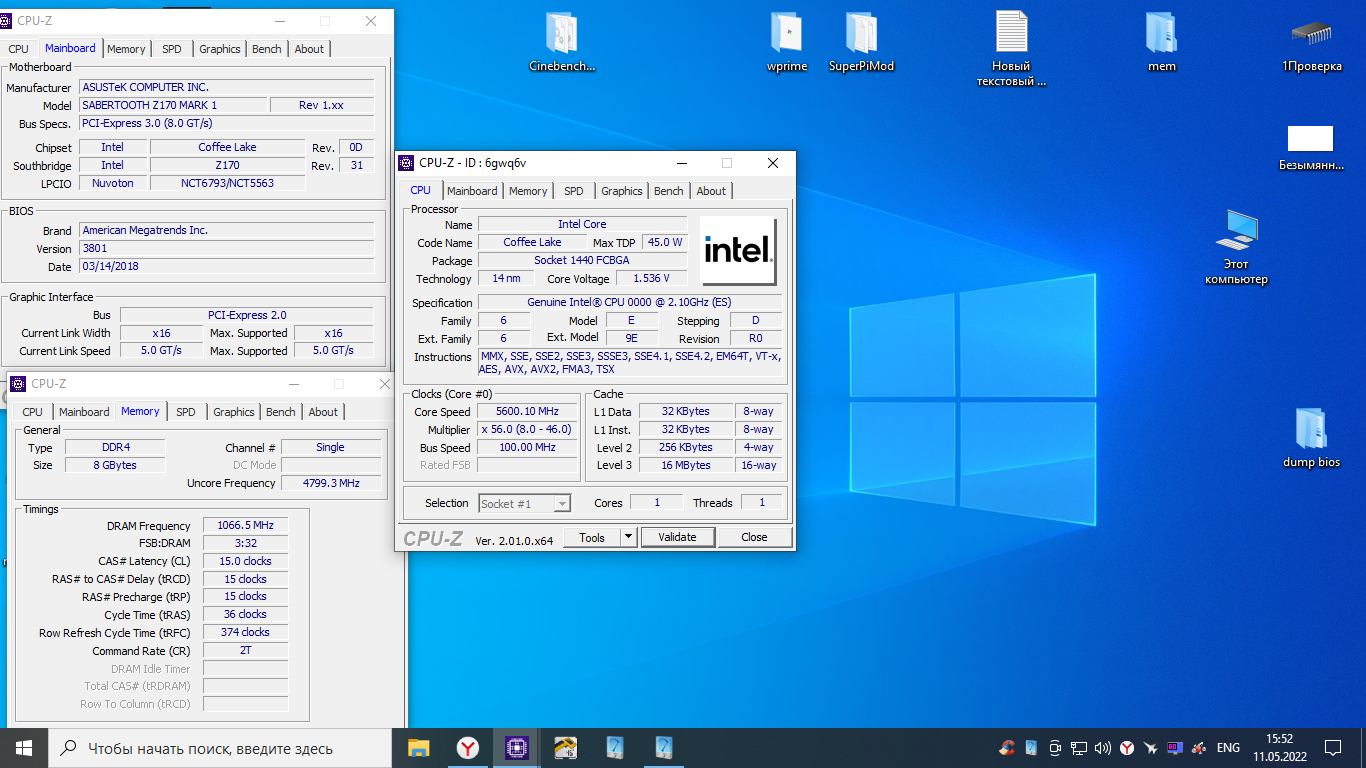Click the Intel logo in CPU-Z
The height and width of the screenshot is (768, 1366).
[738, 250]
